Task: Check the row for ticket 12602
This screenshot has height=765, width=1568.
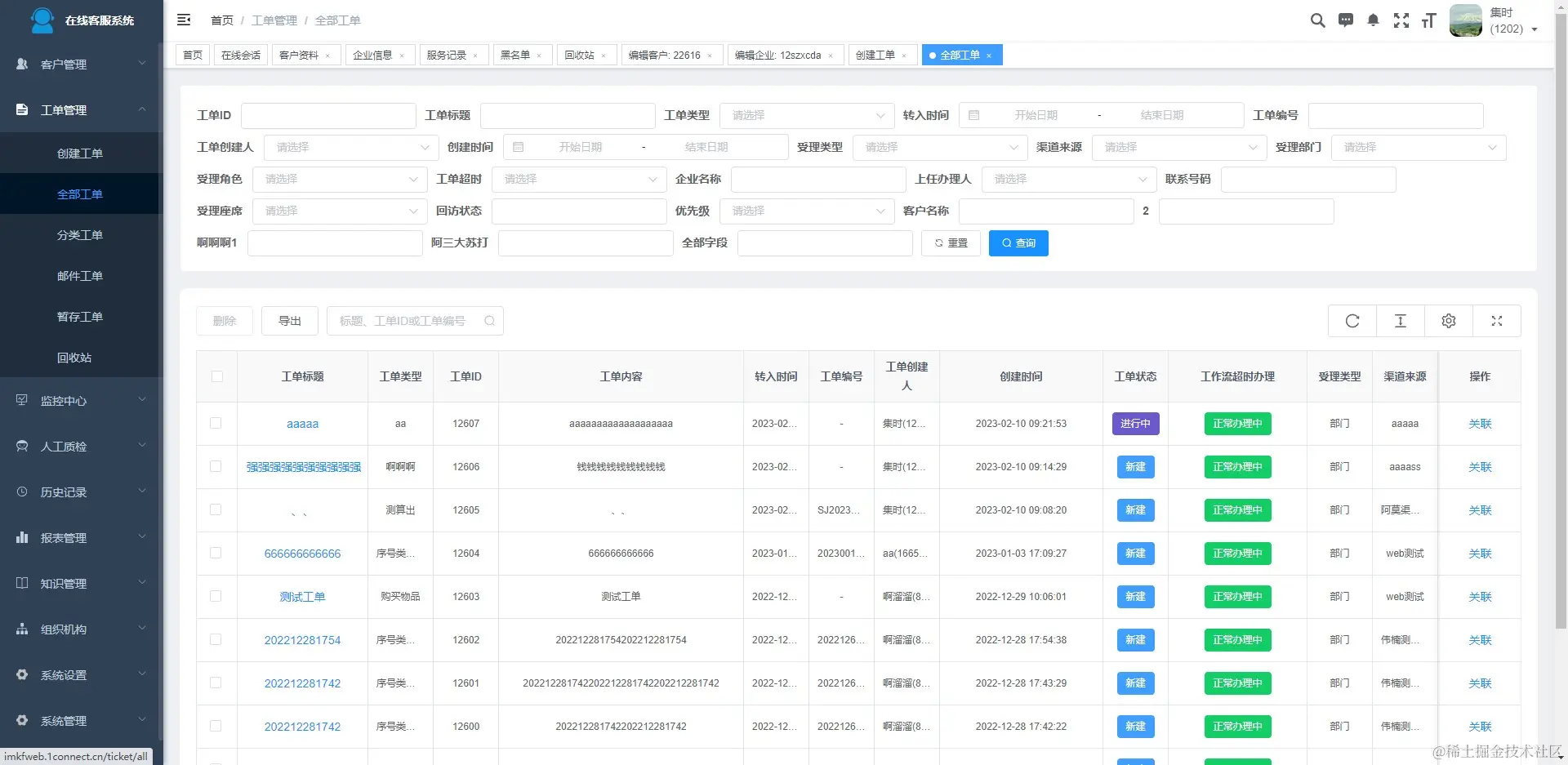Action: tap(216, 639)
